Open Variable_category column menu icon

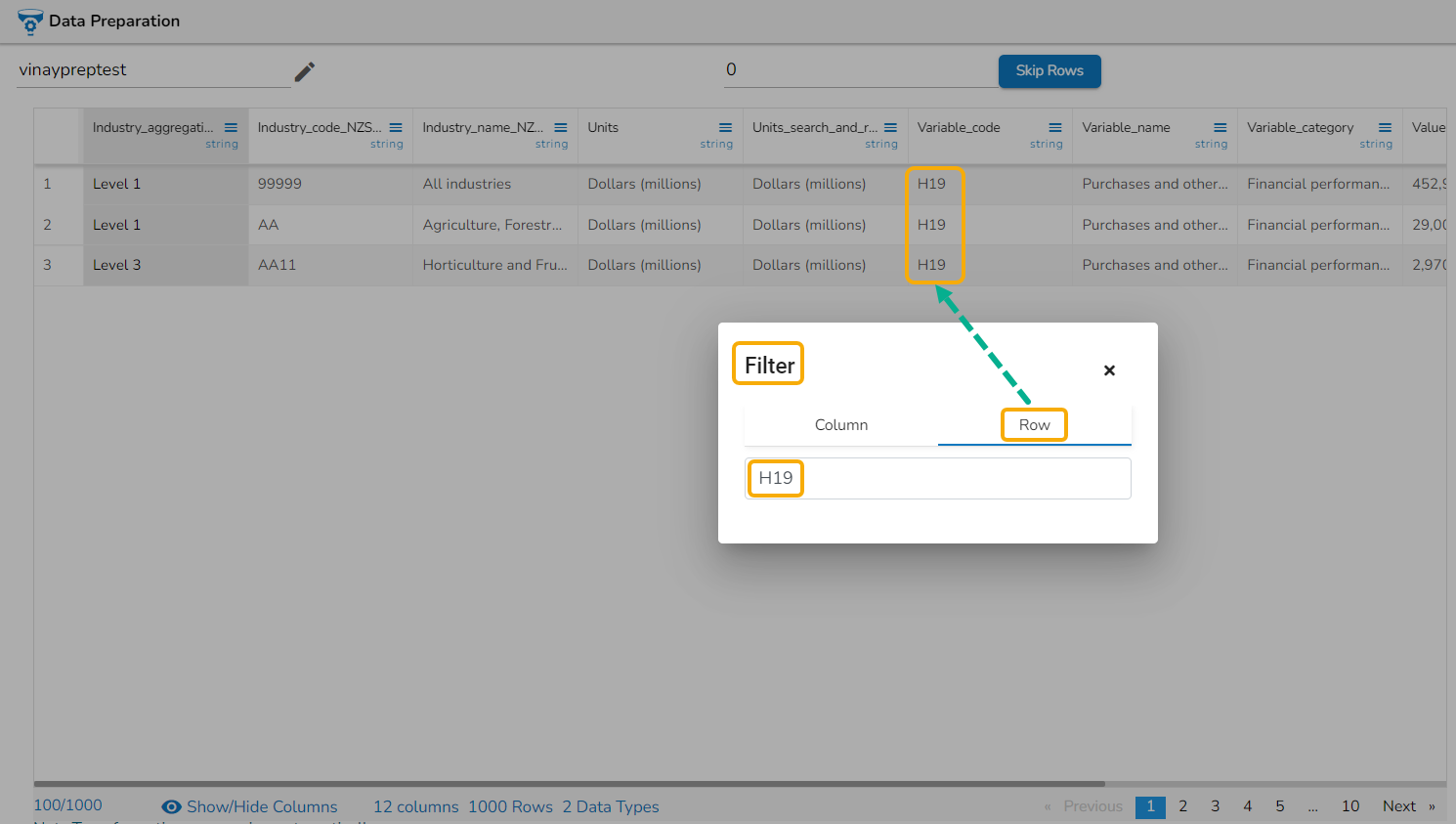[1385, 128]
